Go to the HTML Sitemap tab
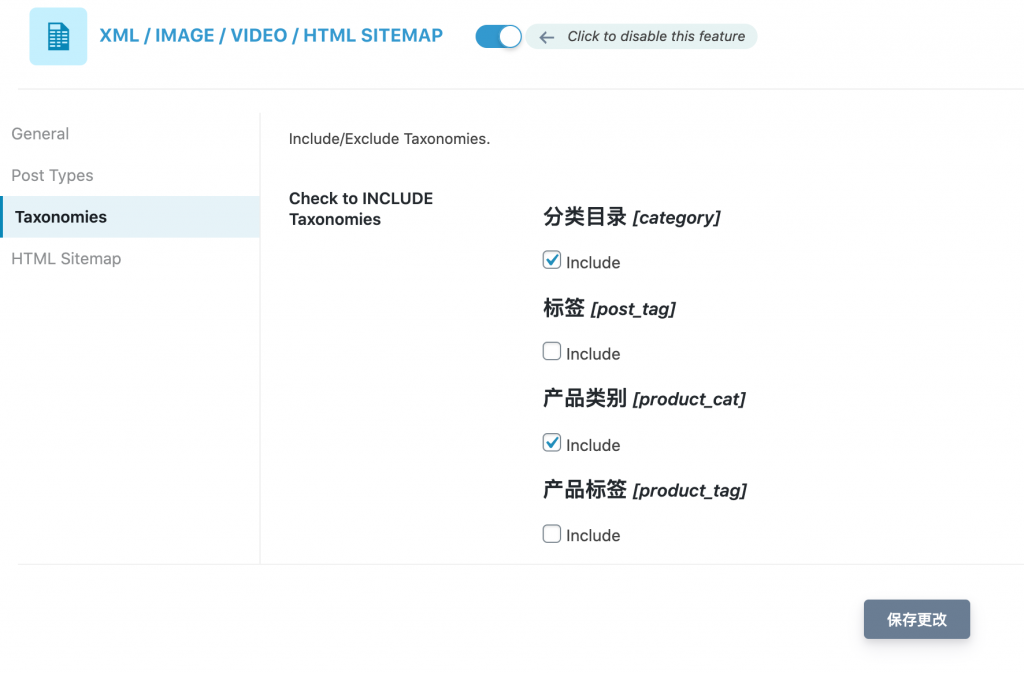This screenshot has height=673, width=1024. [x=66, y=259]
